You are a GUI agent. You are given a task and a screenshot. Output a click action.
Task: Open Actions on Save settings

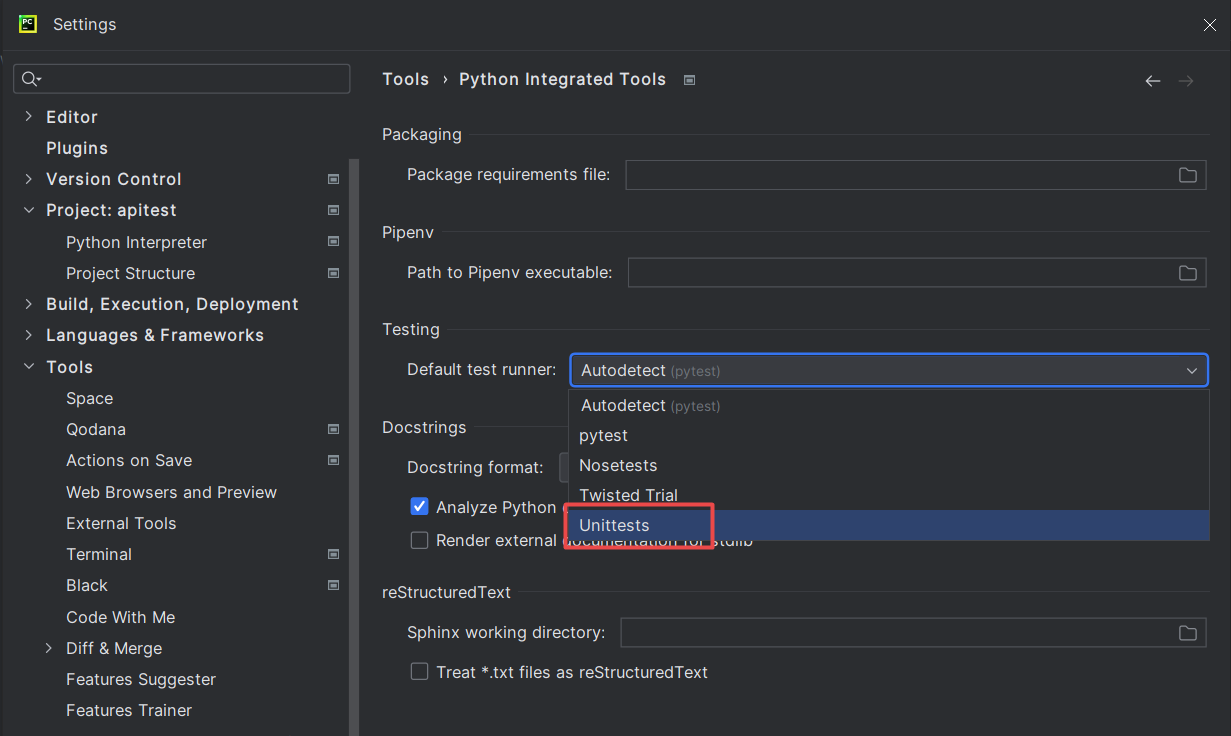pos(129,460)
